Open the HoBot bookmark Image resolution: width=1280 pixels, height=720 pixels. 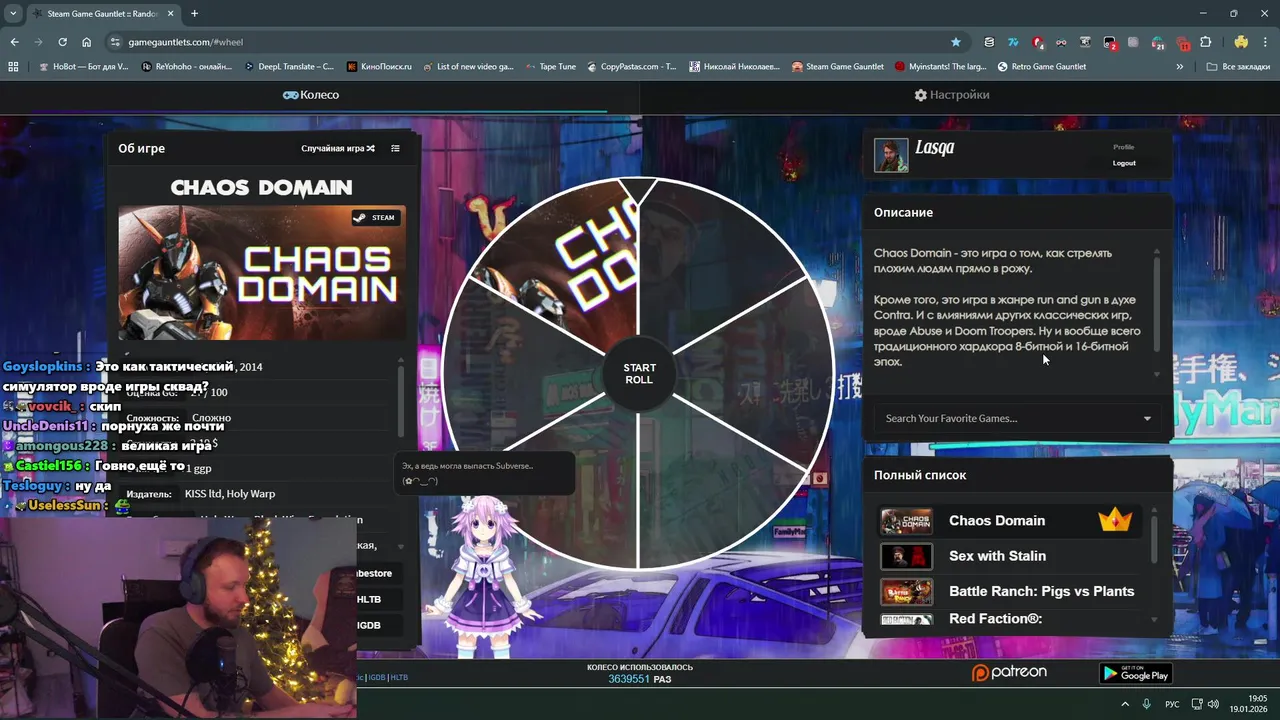pos(84,67)
